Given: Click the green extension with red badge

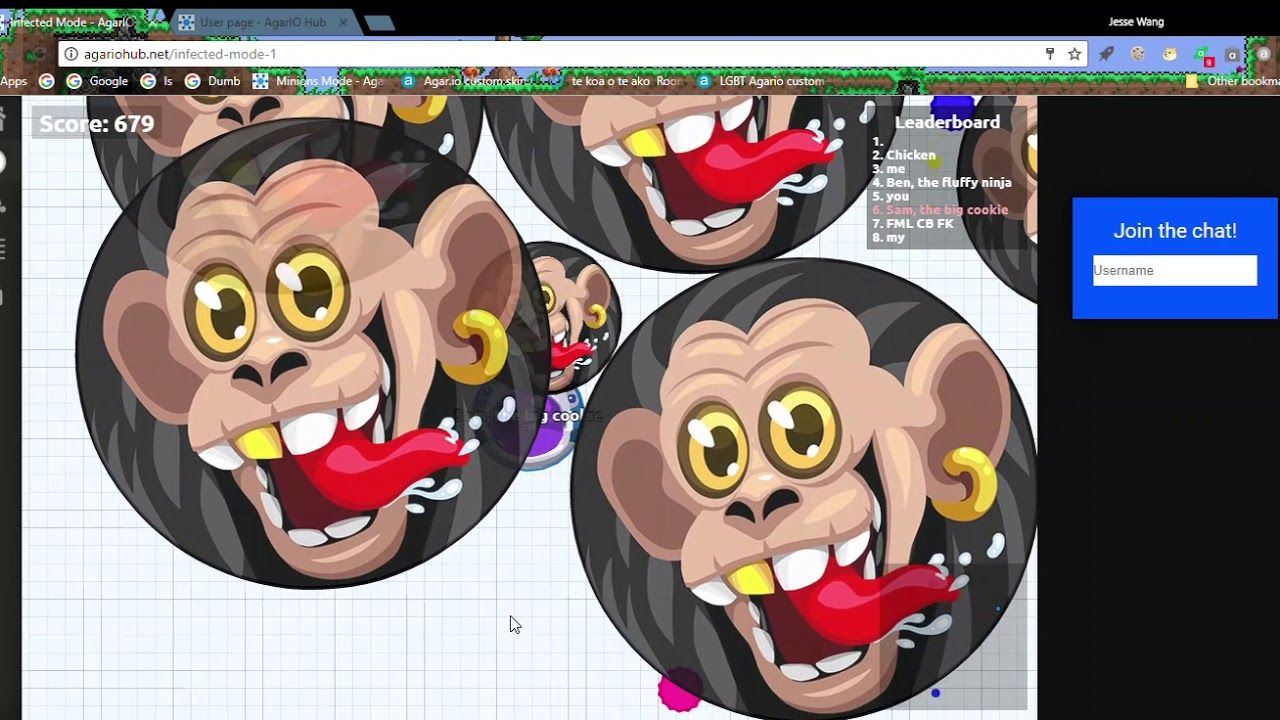Looking at the screenshot, I should (1203, 55).
